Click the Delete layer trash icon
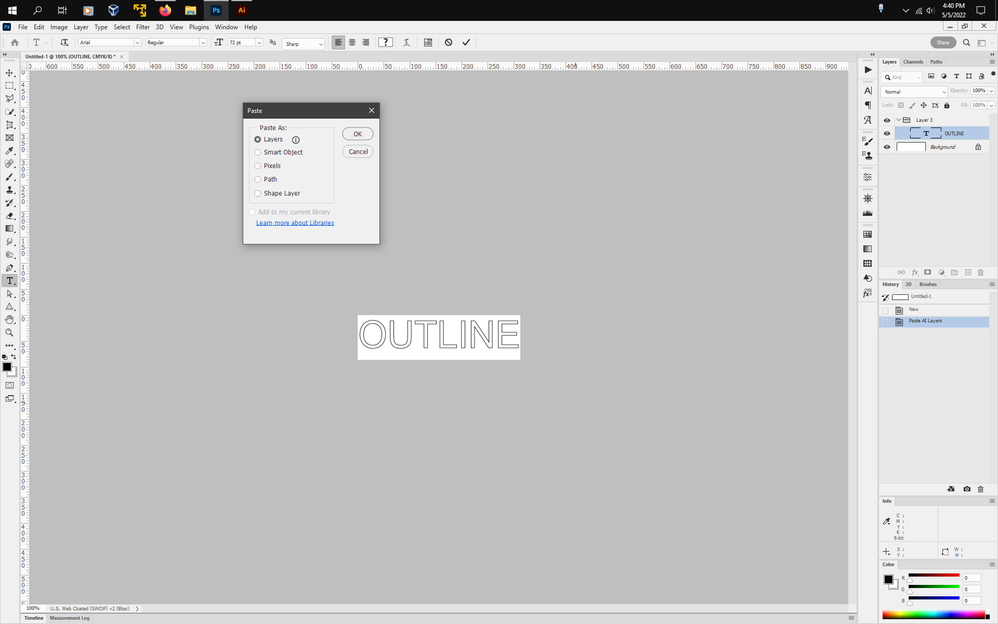This screenshot has width=998, height=624. click(979, 270)
